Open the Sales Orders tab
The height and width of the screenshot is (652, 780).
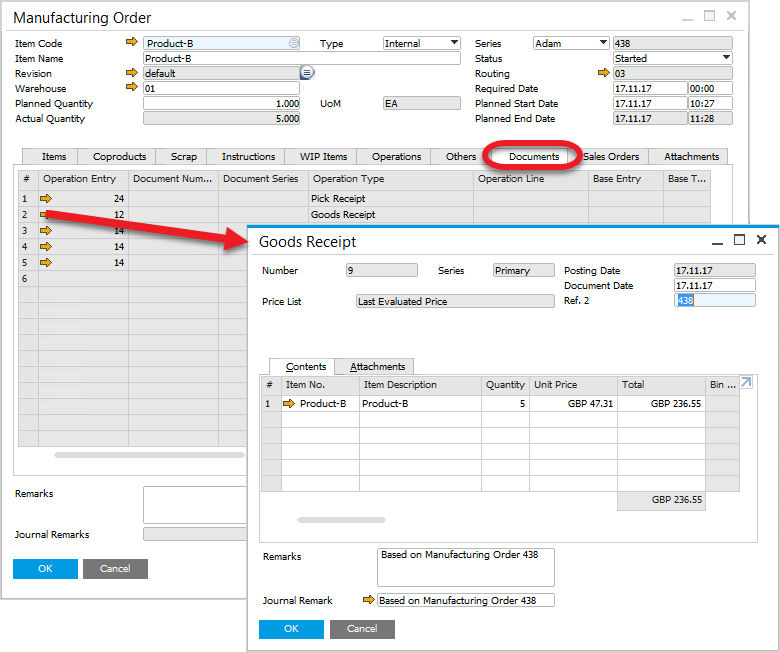coord(611,156)
